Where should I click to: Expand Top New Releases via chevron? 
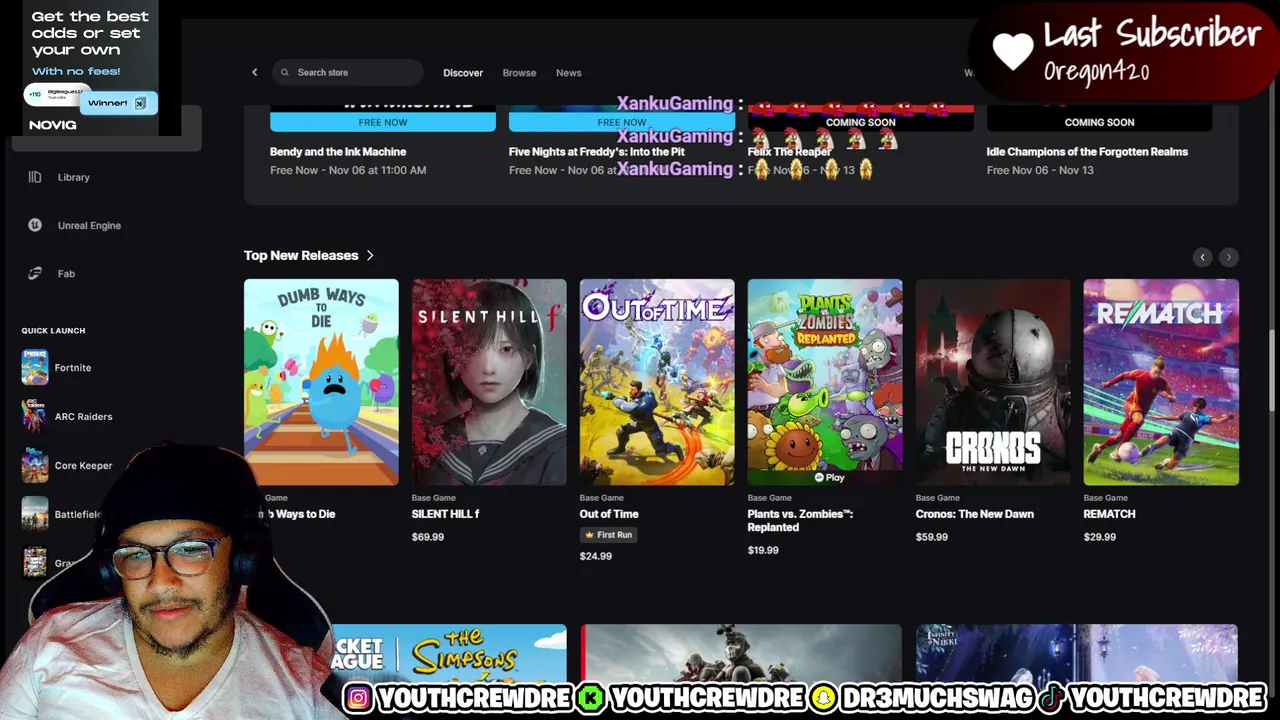click(370, 255)
